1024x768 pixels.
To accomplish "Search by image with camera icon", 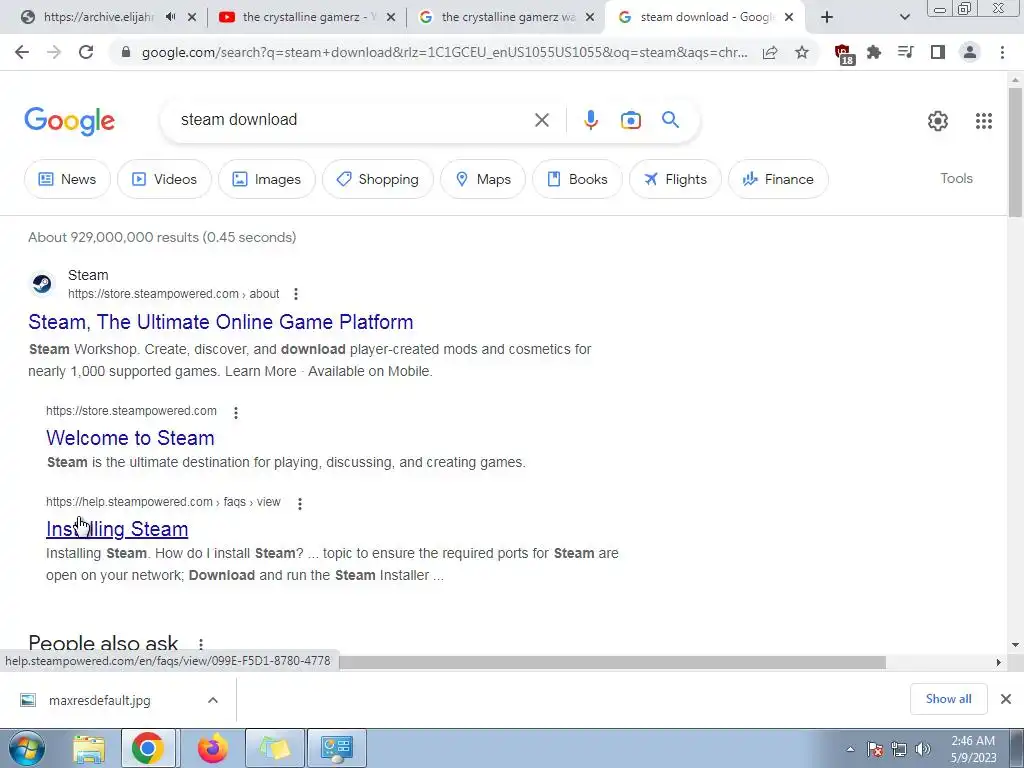I will pyautogui.click(x=631, y=120).
